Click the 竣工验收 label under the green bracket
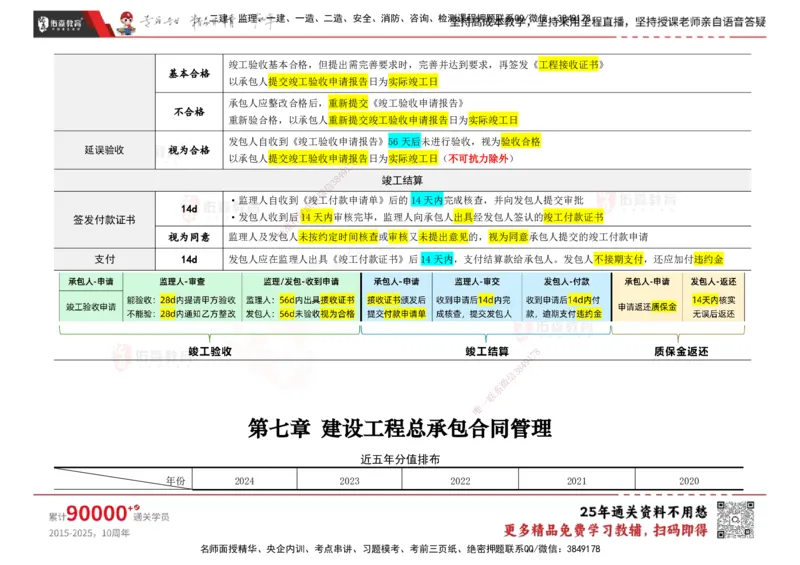This screenshot has width=800, height=565. tap(210, 351)
